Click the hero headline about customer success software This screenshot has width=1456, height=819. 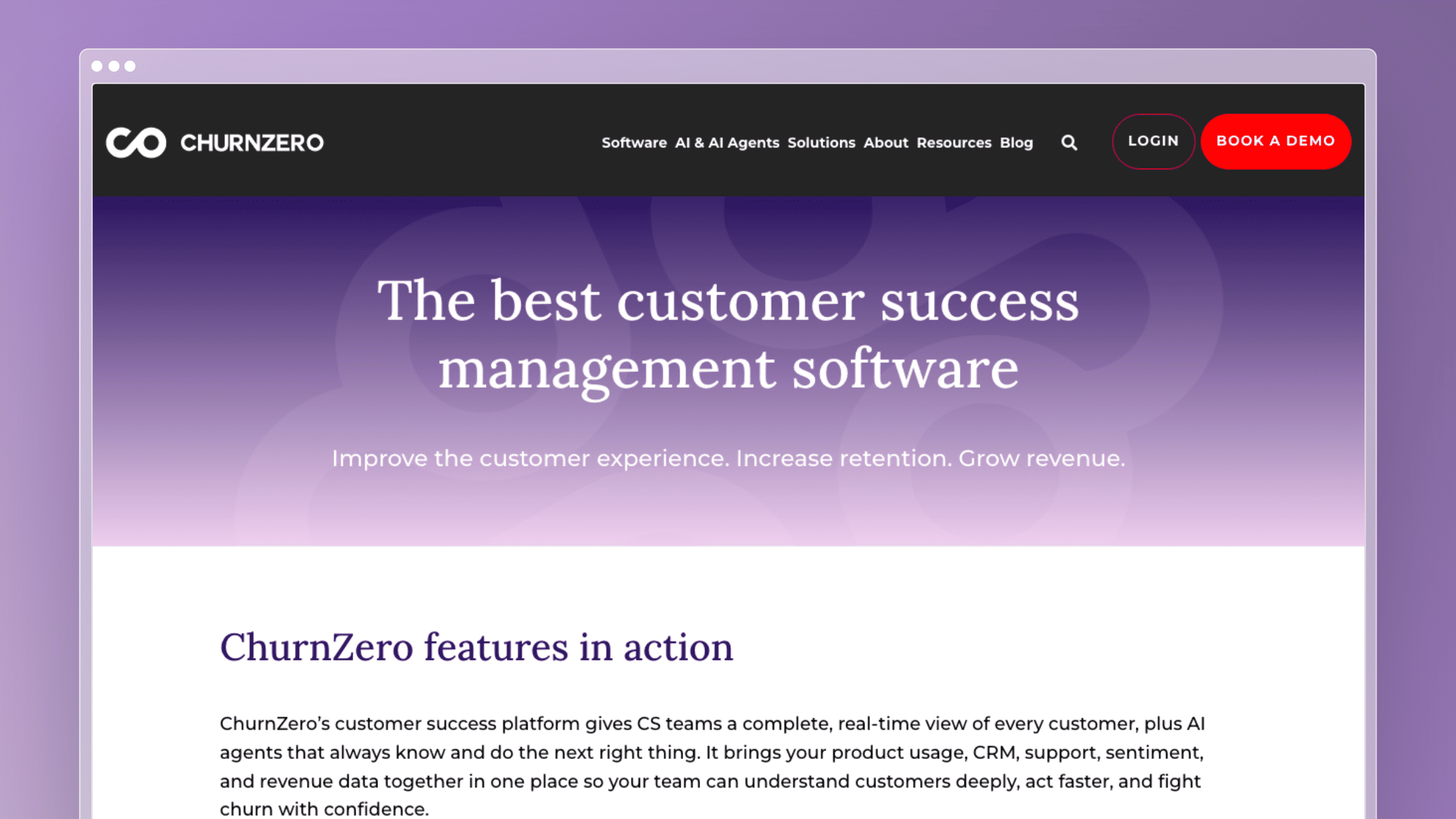[728, 335]
